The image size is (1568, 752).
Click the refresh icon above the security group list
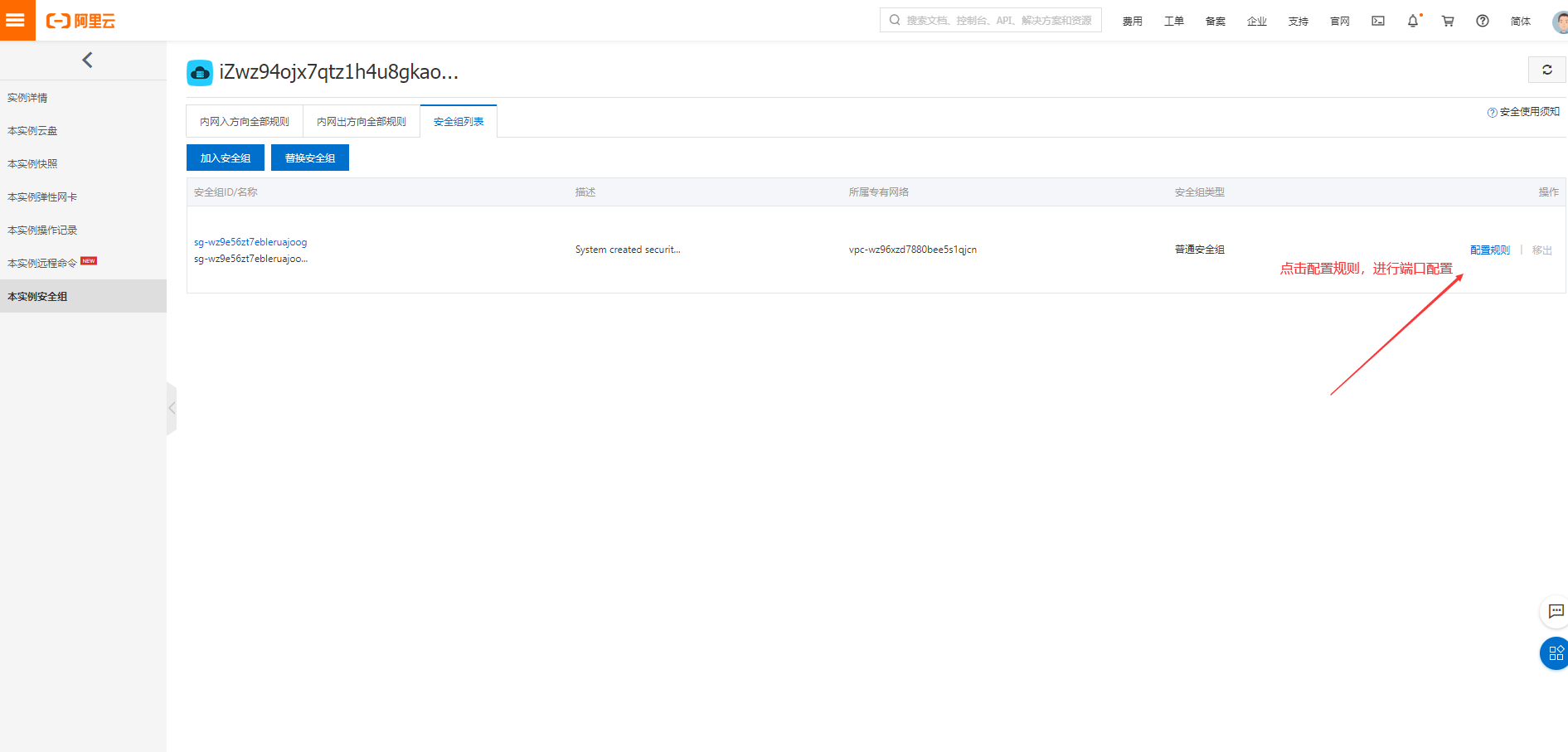[x=1546, y=70]
